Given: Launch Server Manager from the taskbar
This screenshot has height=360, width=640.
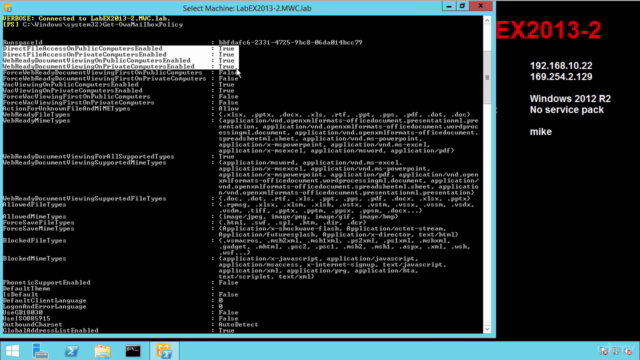Looking at the screenshot, I should (40, 351).
